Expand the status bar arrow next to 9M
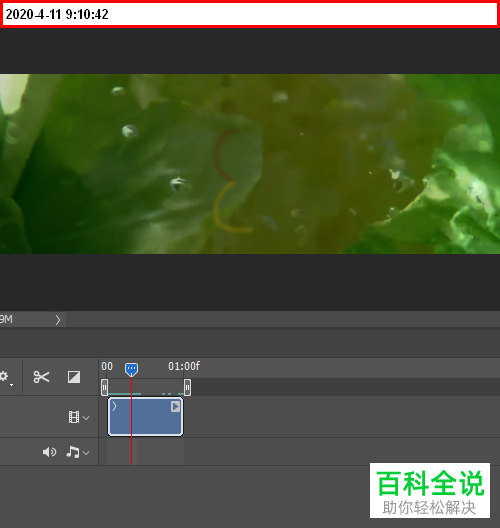This screenshot has height=528, width=500. pos(58,320)
